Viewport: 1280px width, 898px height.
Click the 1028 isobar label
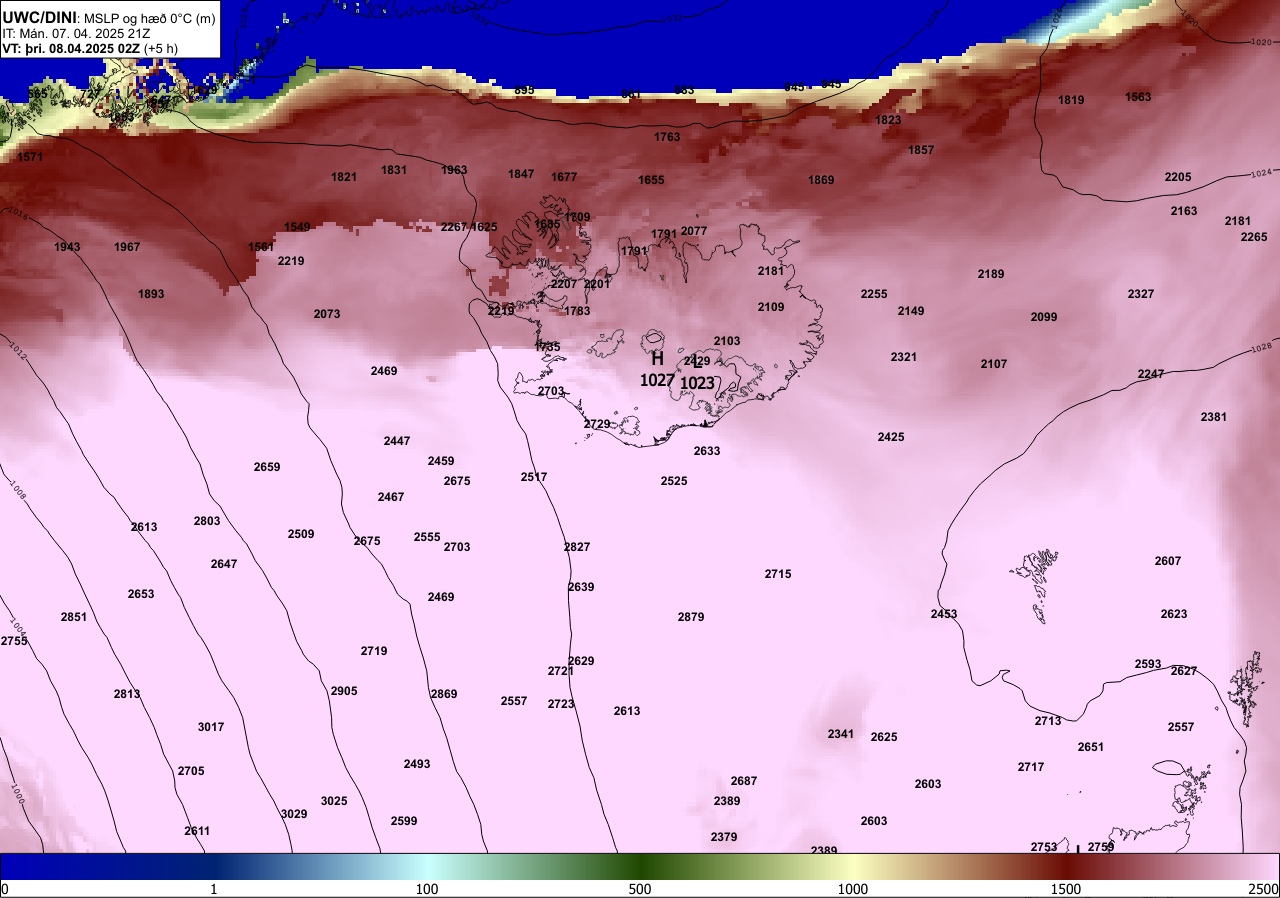1261,349
